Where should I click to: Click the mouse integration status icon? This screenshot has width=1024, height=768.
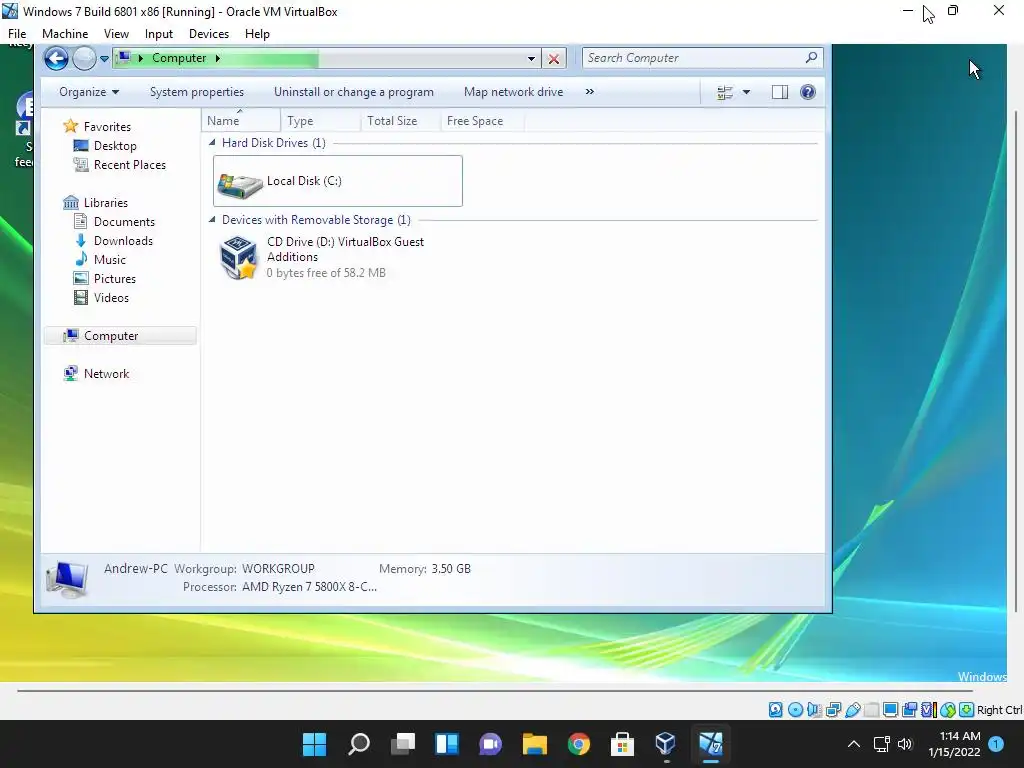click(x=948, y=710)
